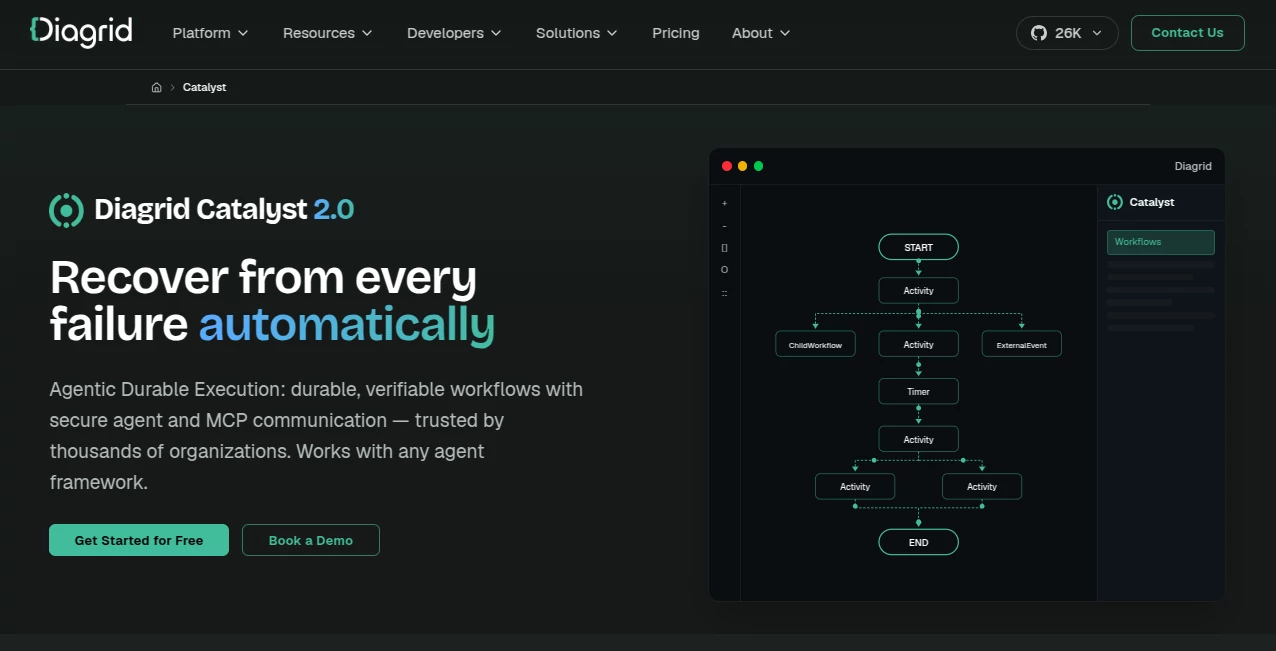Viewport: 1276px width, 651px height.
Task: Click the '2.0' version text
Action: coord(334,210)
